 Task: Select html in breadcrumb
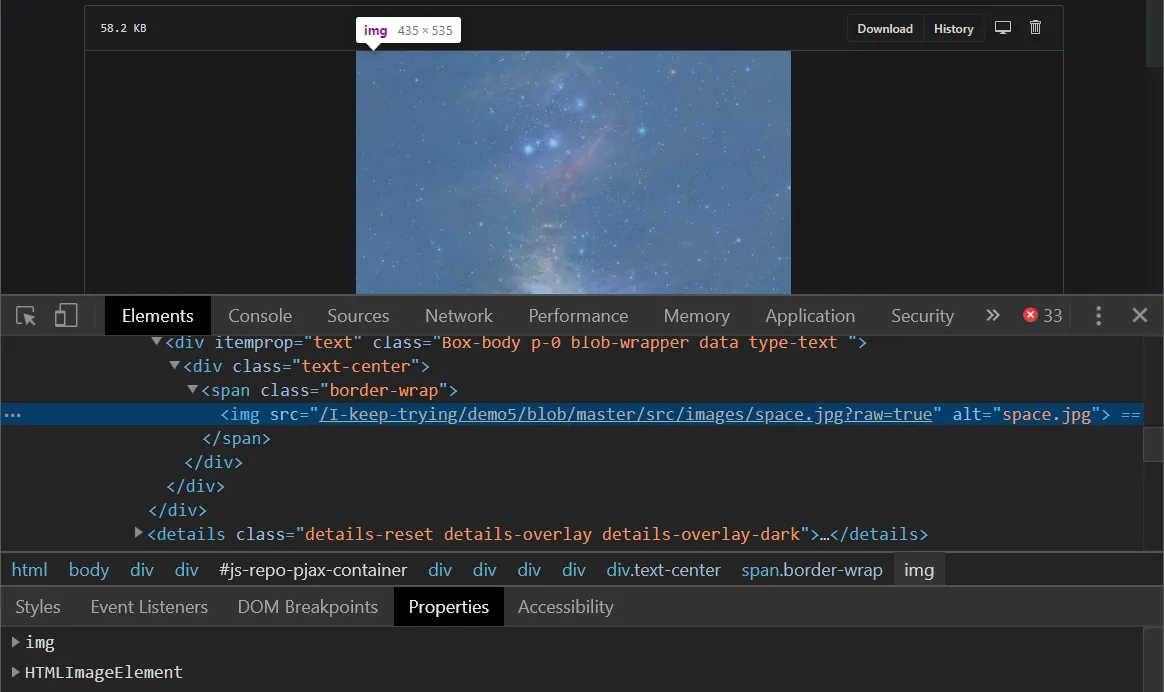30,569
